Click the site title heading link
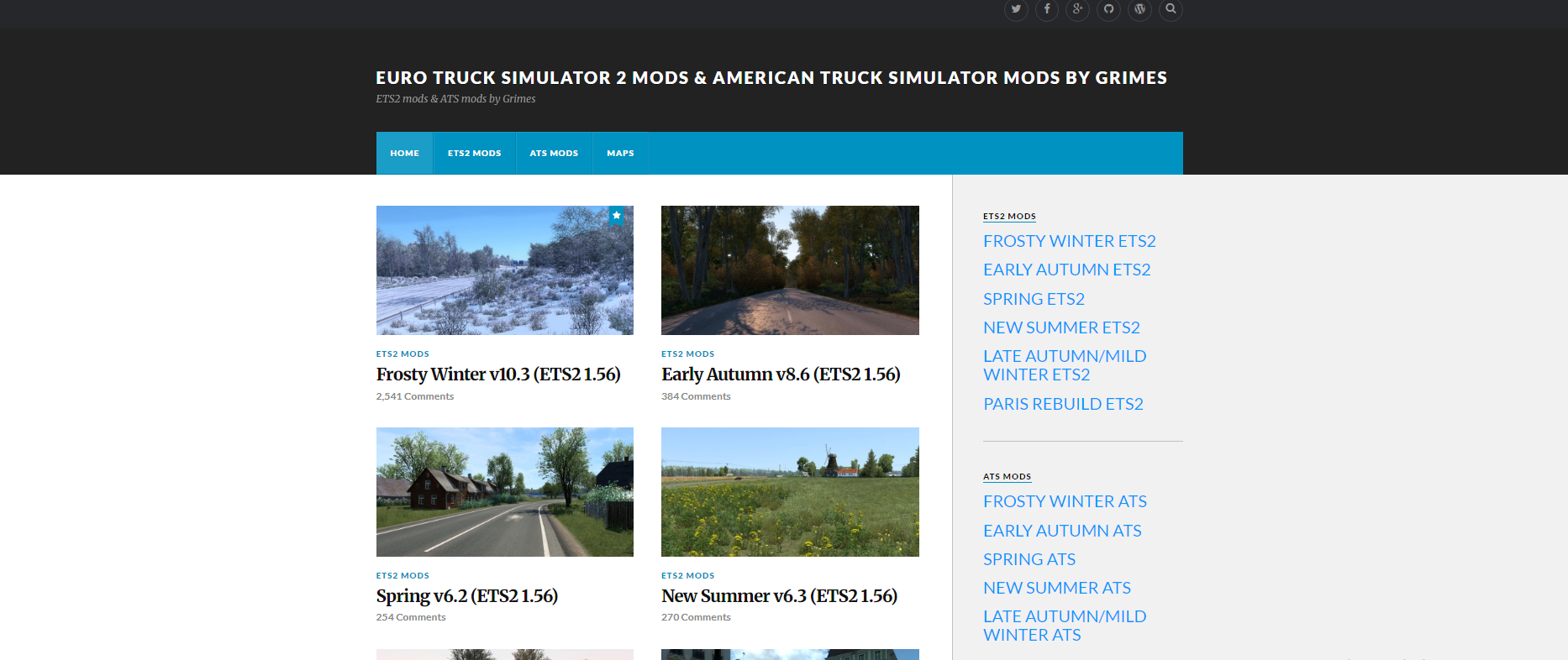The width and height of the screenshot is (1568, 660). coord(771,78)
